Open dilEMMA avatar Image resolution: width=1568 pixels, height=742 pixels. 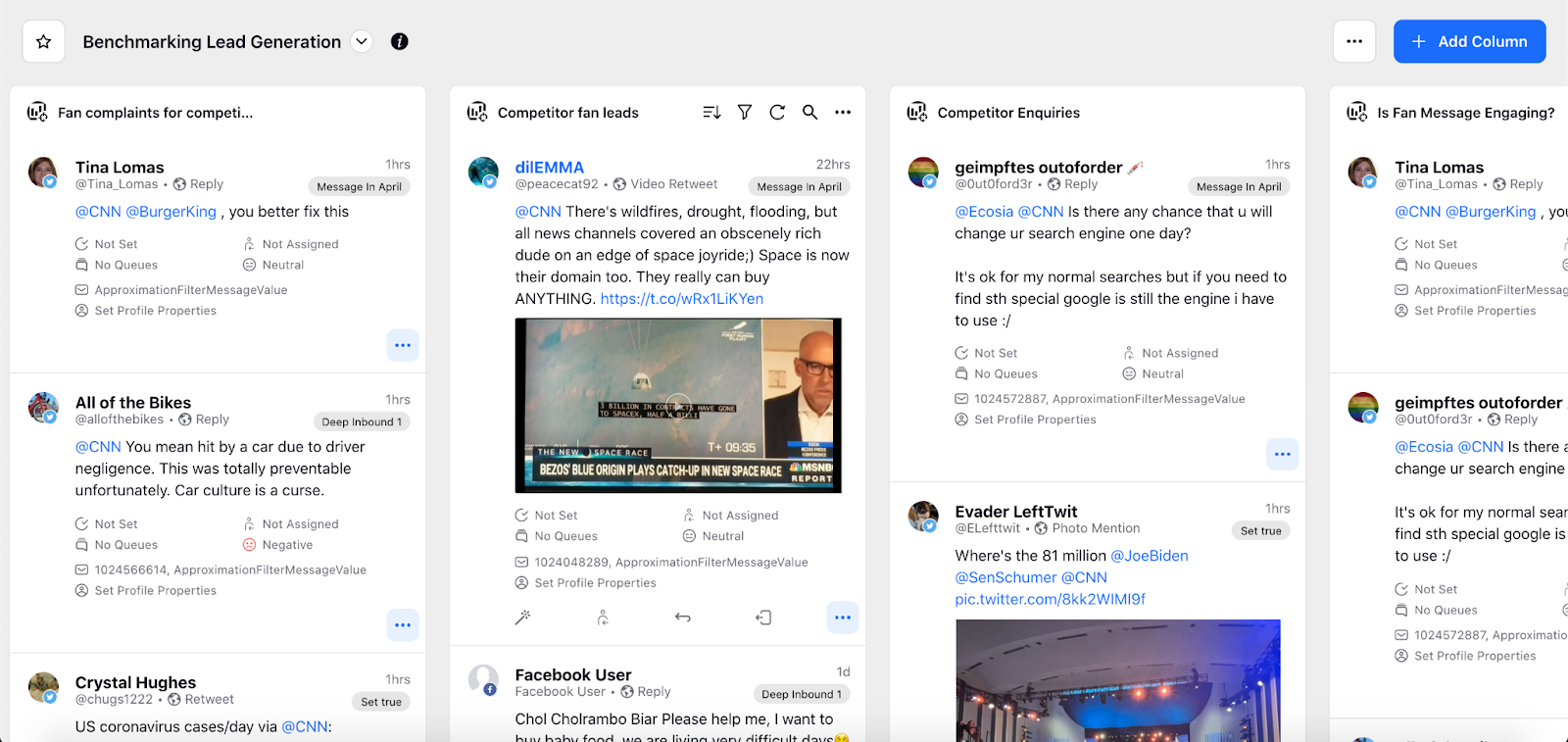coord(483,172)
